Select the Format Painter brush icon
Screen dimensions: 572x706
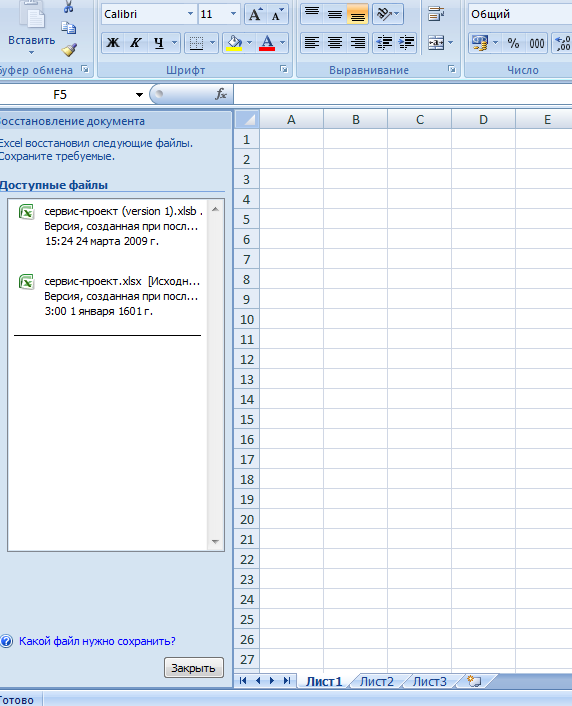click(x=69, y=50)
